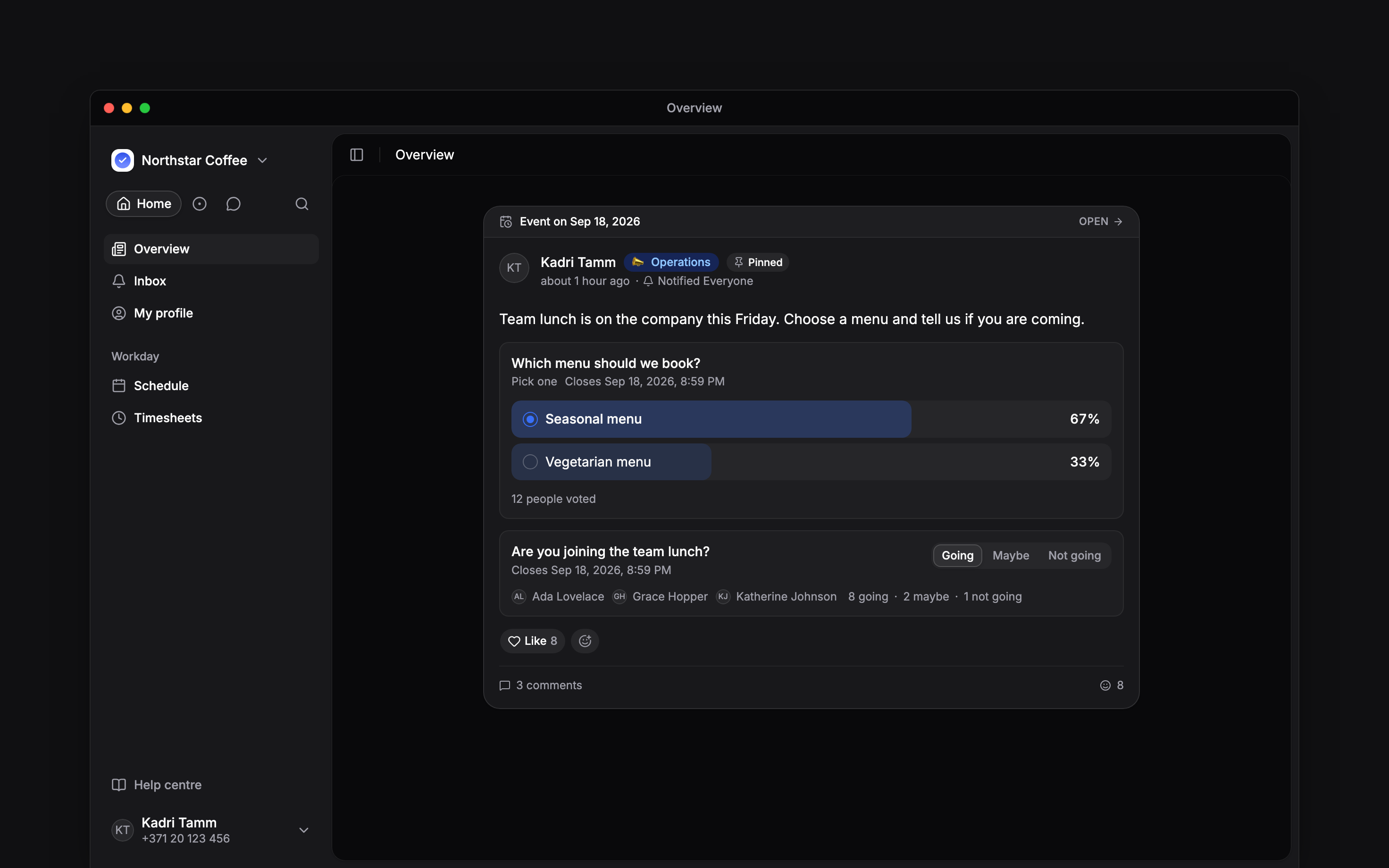Click the Notified Everyone bell icon
The width and height of the screenshot is (1389, 868).
point(648,281)
